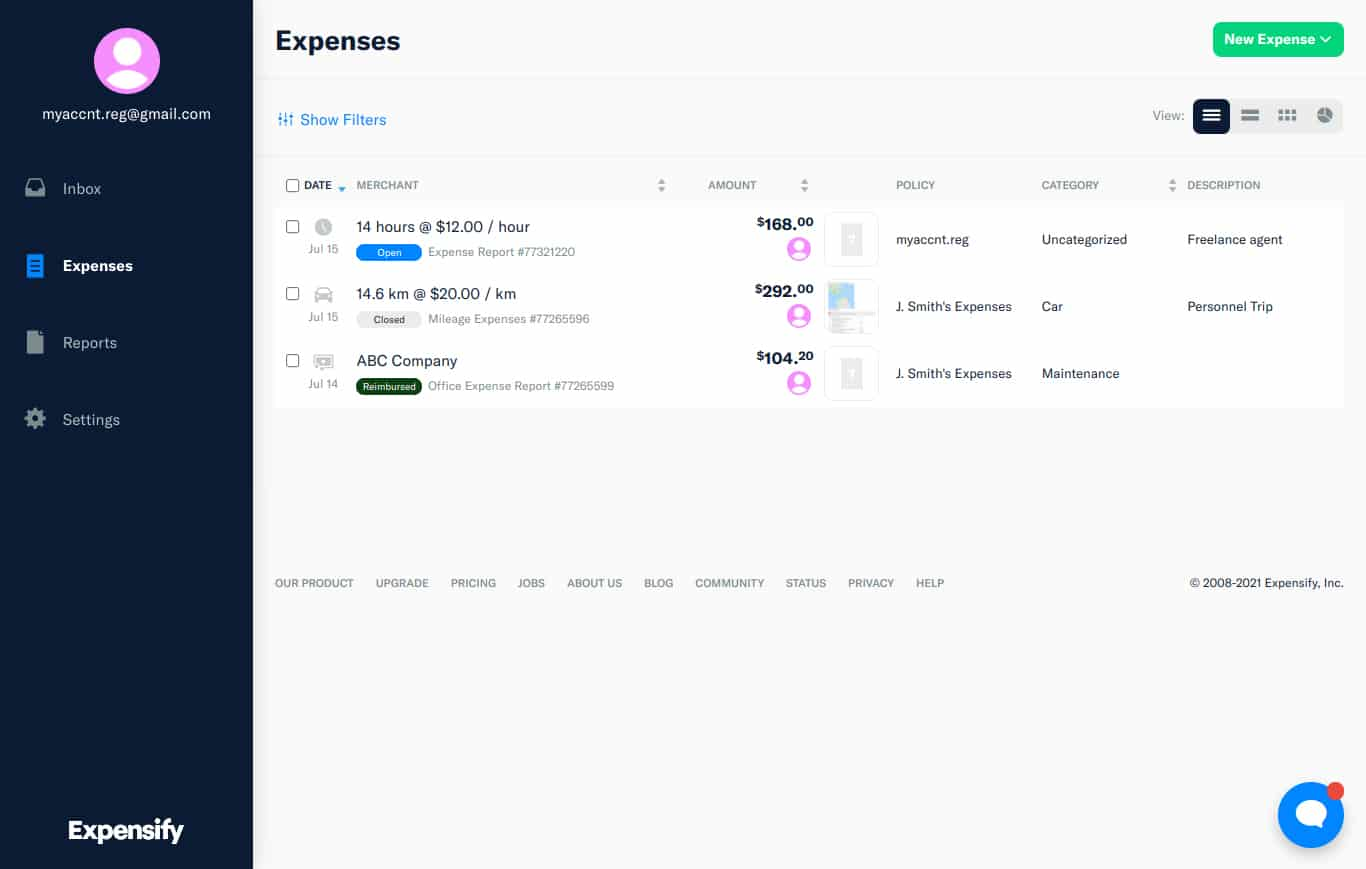Switch to the grid view of expenses
This screenshot has width=1366, height=869.
[1287, 115]
